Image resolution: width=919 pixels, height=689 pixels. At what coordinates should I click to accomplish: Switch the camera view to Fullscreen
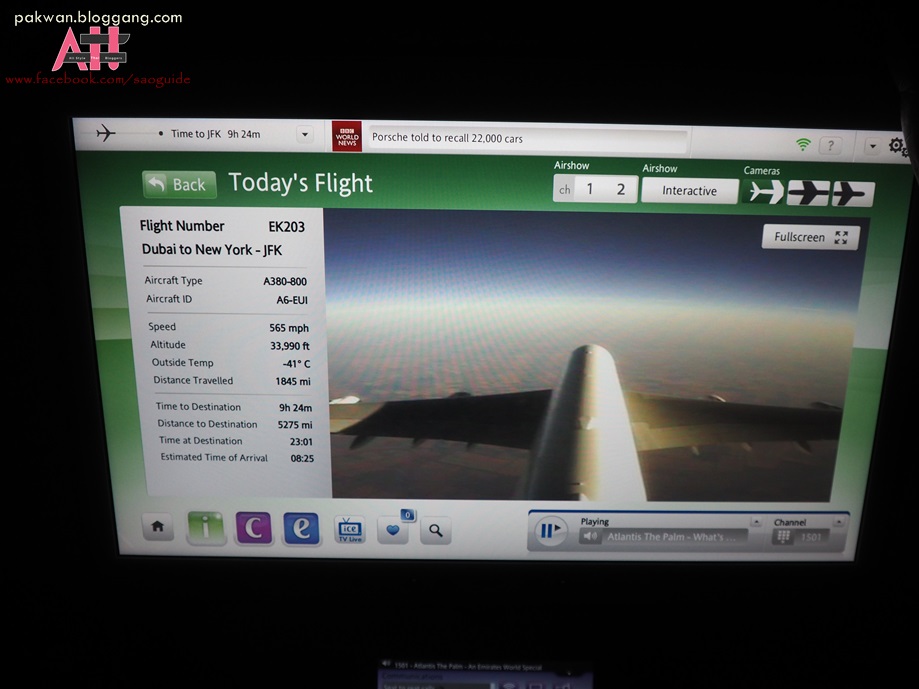coord(811,237)
